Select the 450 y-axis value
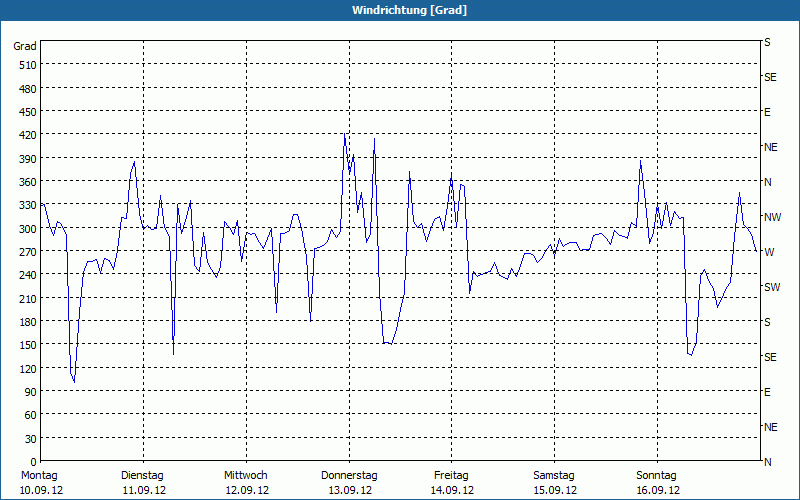This screenshot has height=500, width=800. tap(28, 112)
